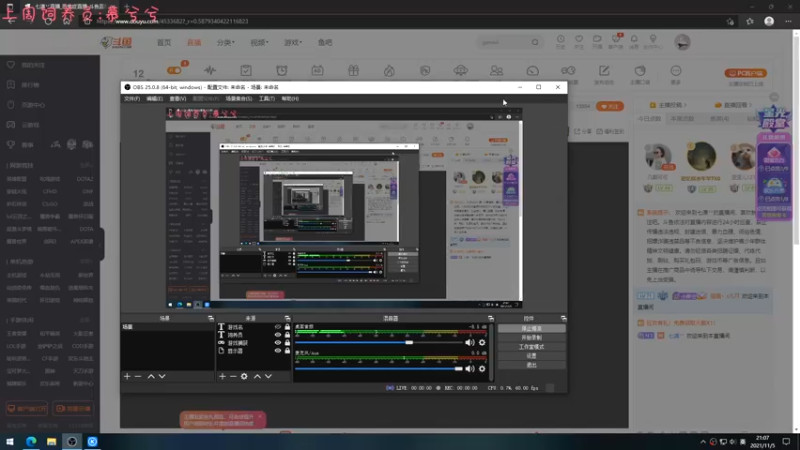Collapse the Douyu left sidebar handle
800x450 pixels.
click(x=102, y=244)
